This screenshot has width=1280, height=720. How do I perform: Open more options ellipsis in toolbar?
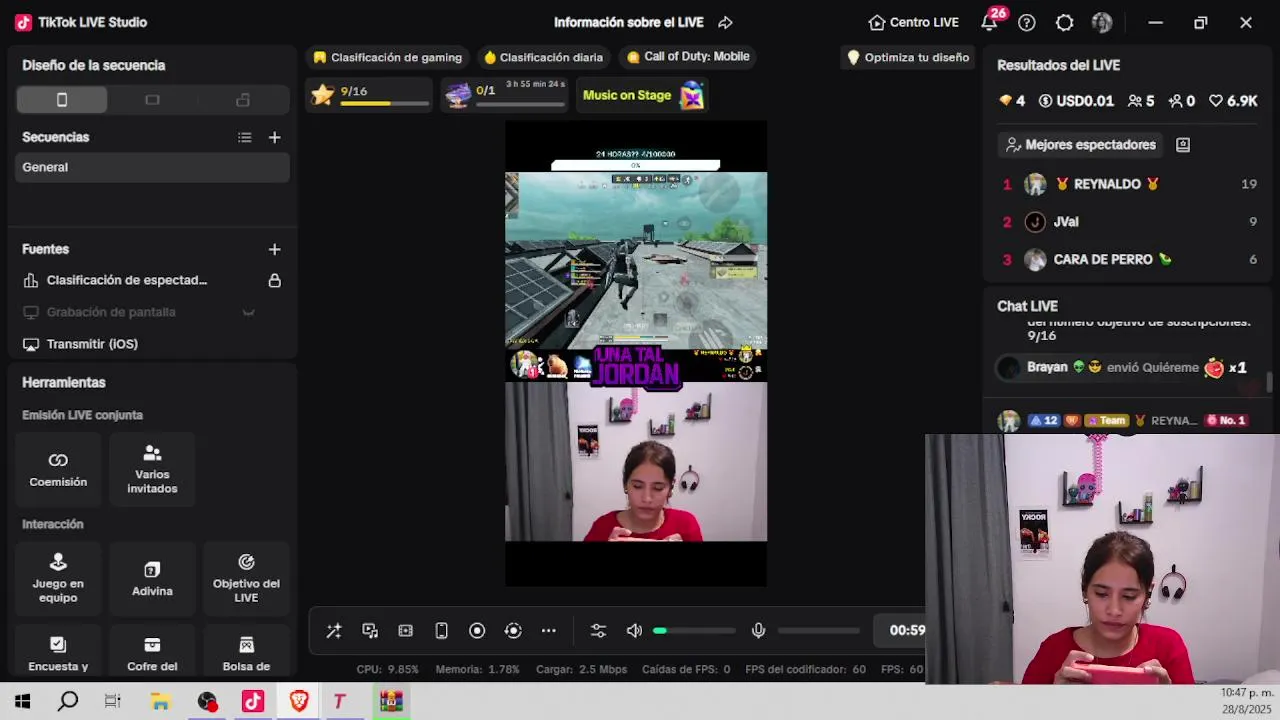(549, 630)
